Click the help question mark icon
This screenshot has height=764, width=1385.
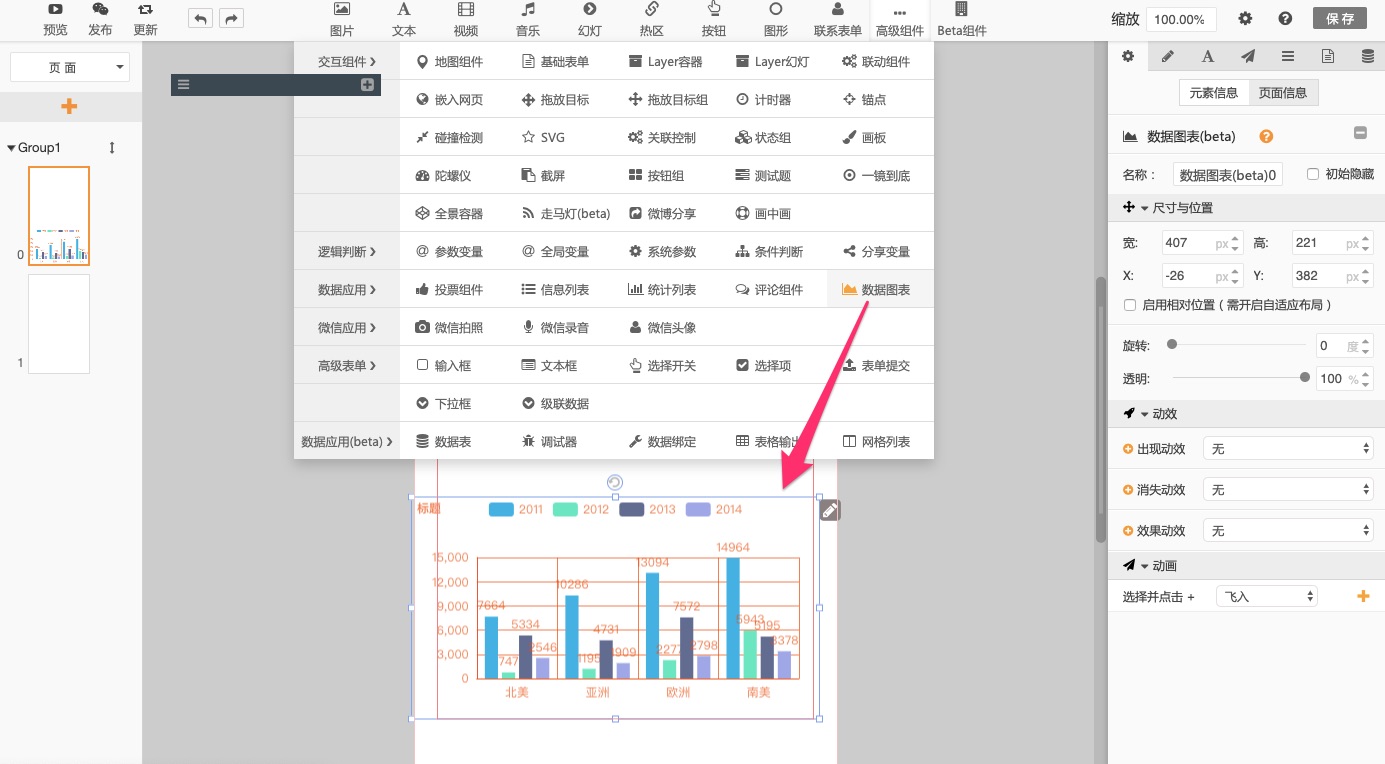point(1285,19)
